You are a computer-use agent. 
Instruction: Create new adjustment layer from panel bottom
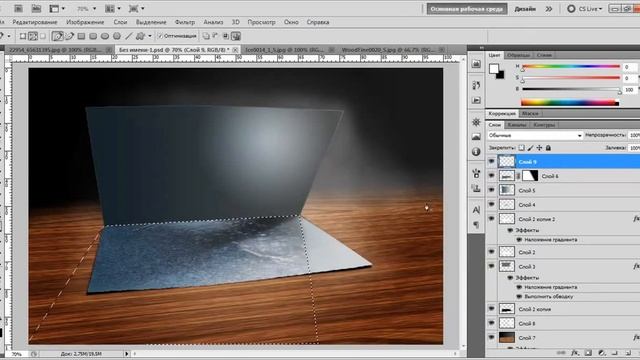[x=602, y=353]
